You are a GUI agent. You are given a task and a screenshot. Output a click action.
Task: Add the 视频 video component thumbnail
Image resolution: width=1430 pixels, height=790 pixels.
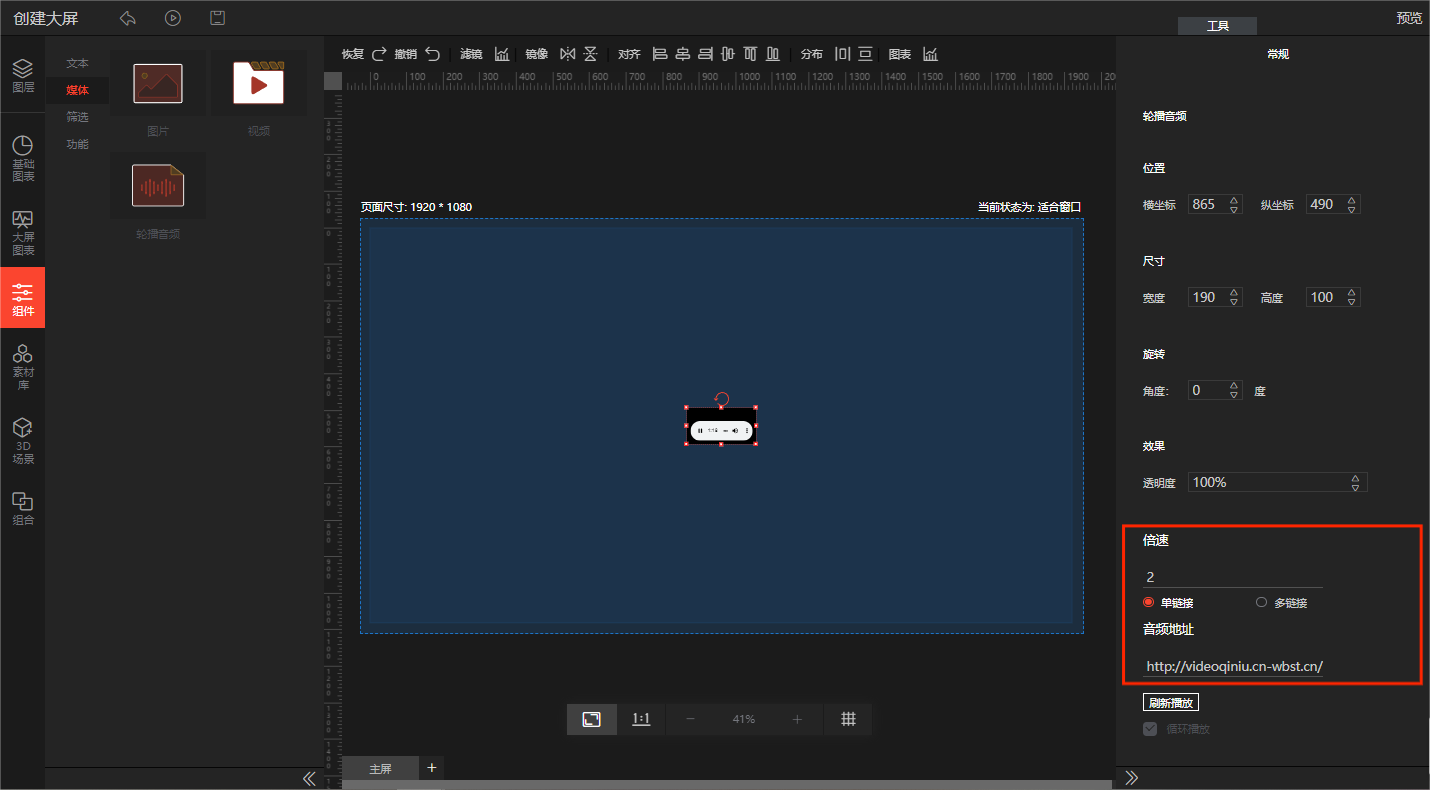(x=259, y=84)
